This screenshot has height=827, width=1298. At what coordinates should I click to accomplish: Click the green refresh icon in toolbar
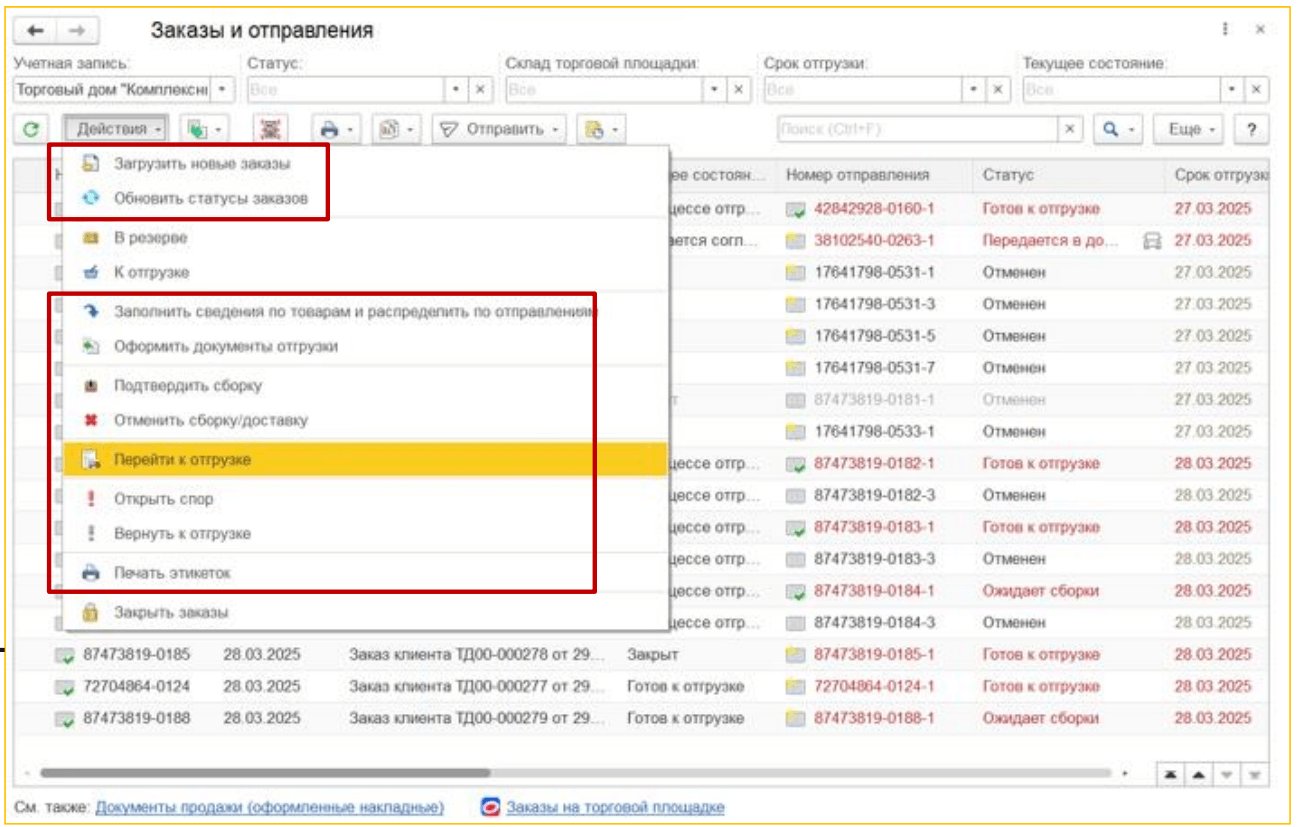(31, 129)
